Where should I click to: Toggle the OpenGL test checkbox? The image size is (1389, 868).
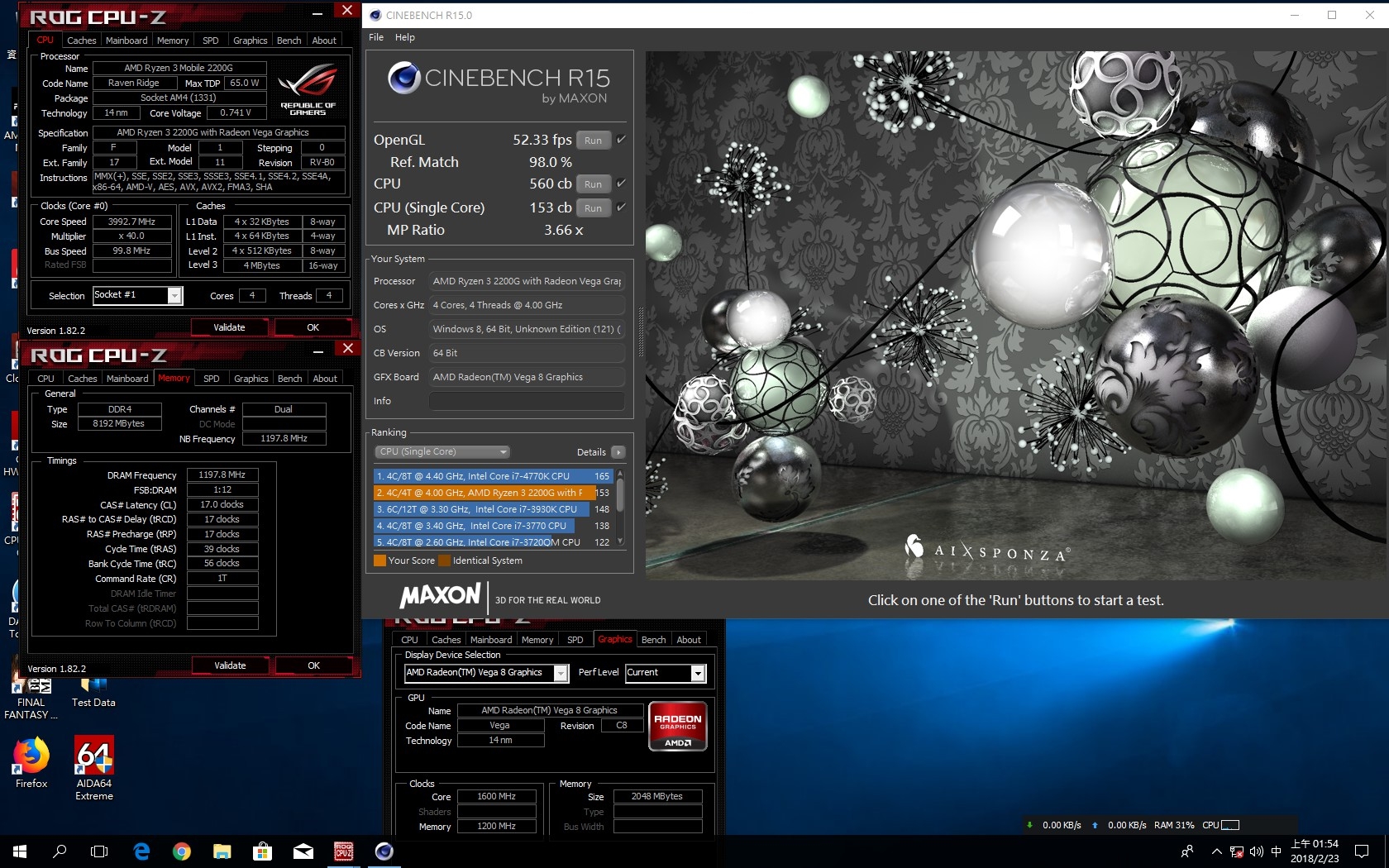(621, 140)
